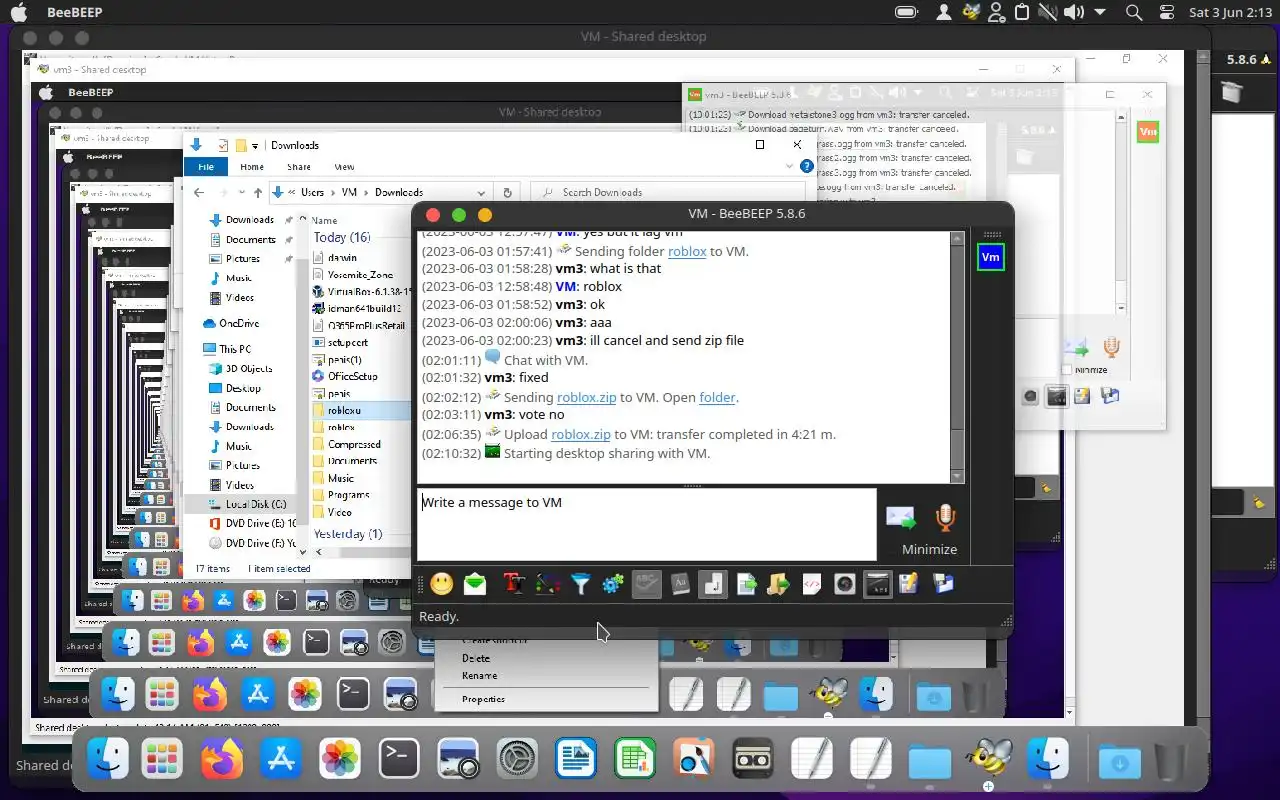This screenshot has width=1280, height=800.
Task: Open the Home ribbon tab
Action: [x=252, y=167]
